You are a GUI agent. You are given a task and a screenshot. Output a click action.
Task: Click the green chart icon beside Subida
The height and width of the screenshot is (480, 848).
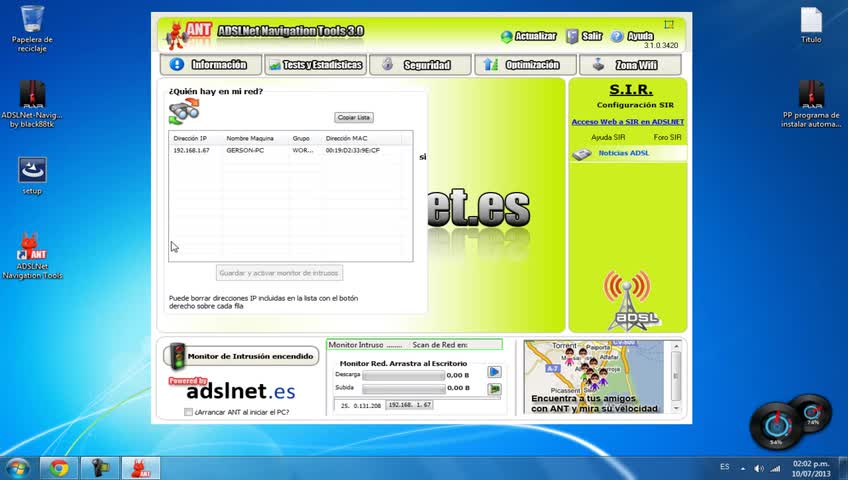pyautogui.click(x=494, y=389)
